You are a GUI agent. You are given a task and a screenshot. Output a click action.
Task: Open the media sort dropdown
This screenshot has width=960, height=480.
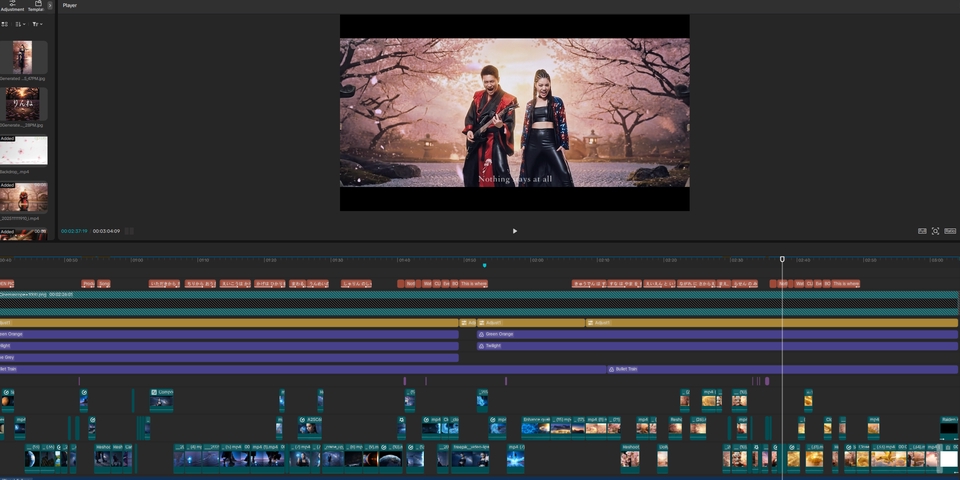pyautogui.click(x=21, y=24)
